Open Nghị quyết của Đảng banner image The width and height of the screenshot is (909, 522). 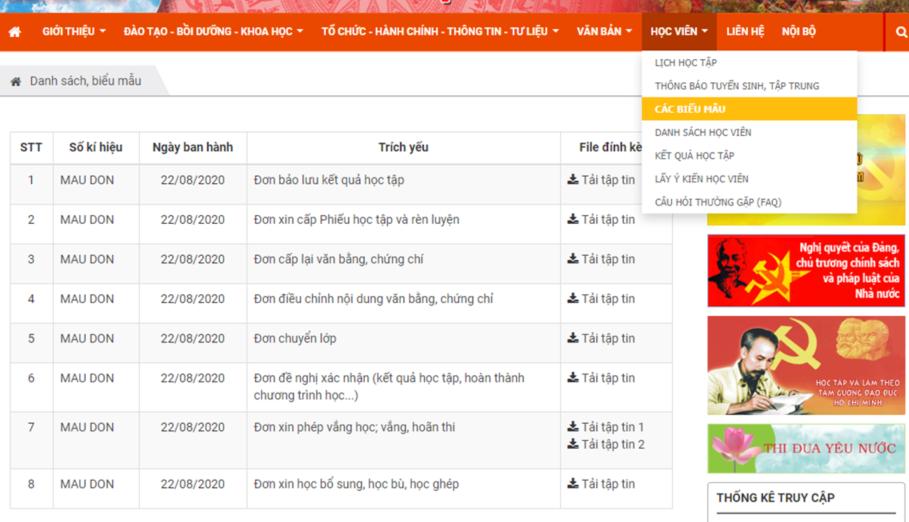(x=806, y=271)
